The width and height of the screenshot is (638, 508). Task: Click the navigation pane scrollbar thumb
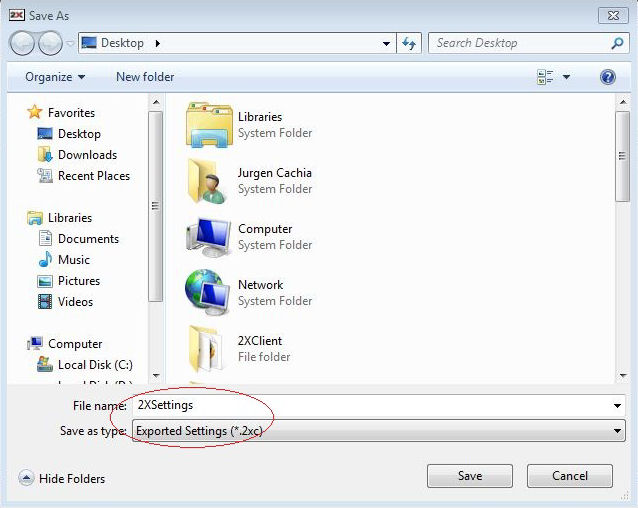click(x=155, y=206)
